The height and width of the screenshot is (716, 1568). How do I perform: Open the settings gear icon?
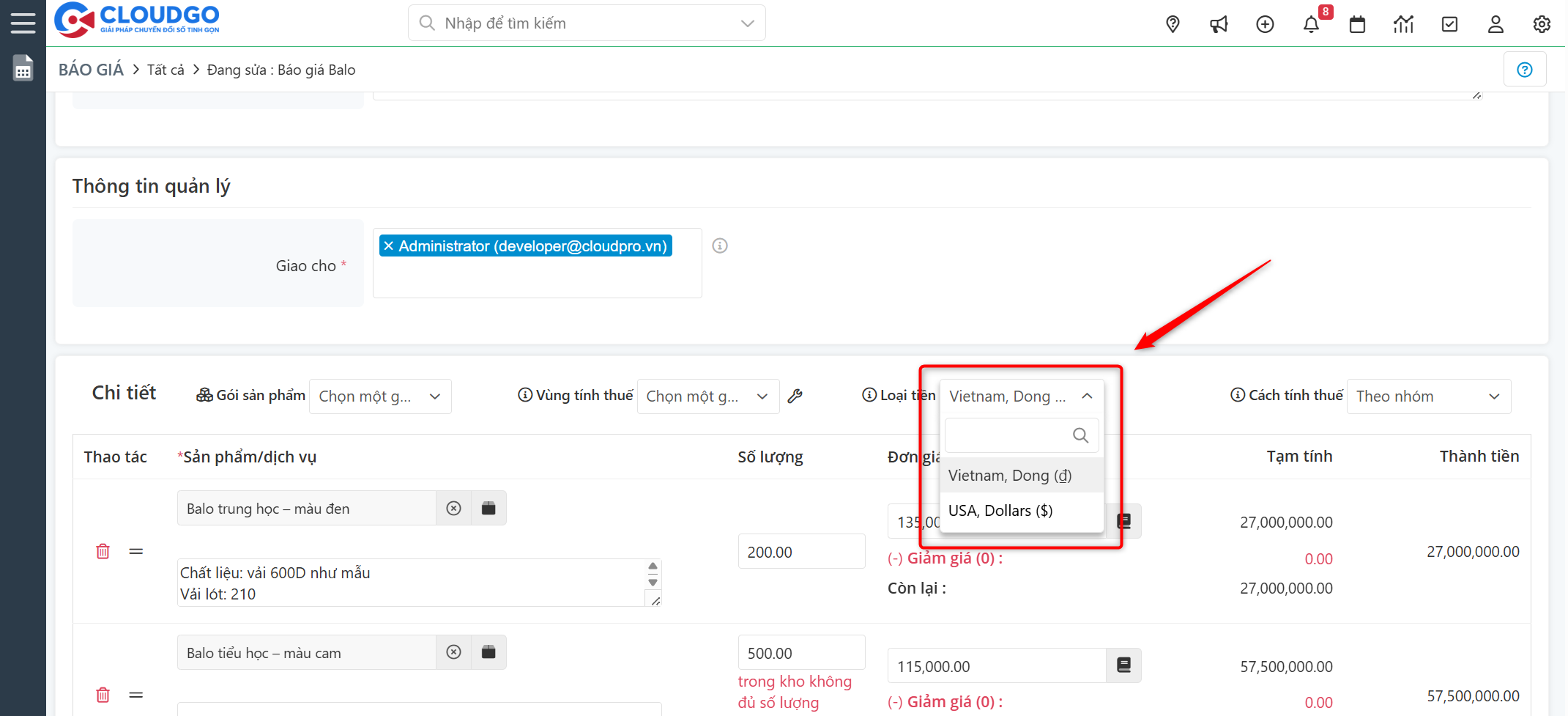[x=1542, y=24]
